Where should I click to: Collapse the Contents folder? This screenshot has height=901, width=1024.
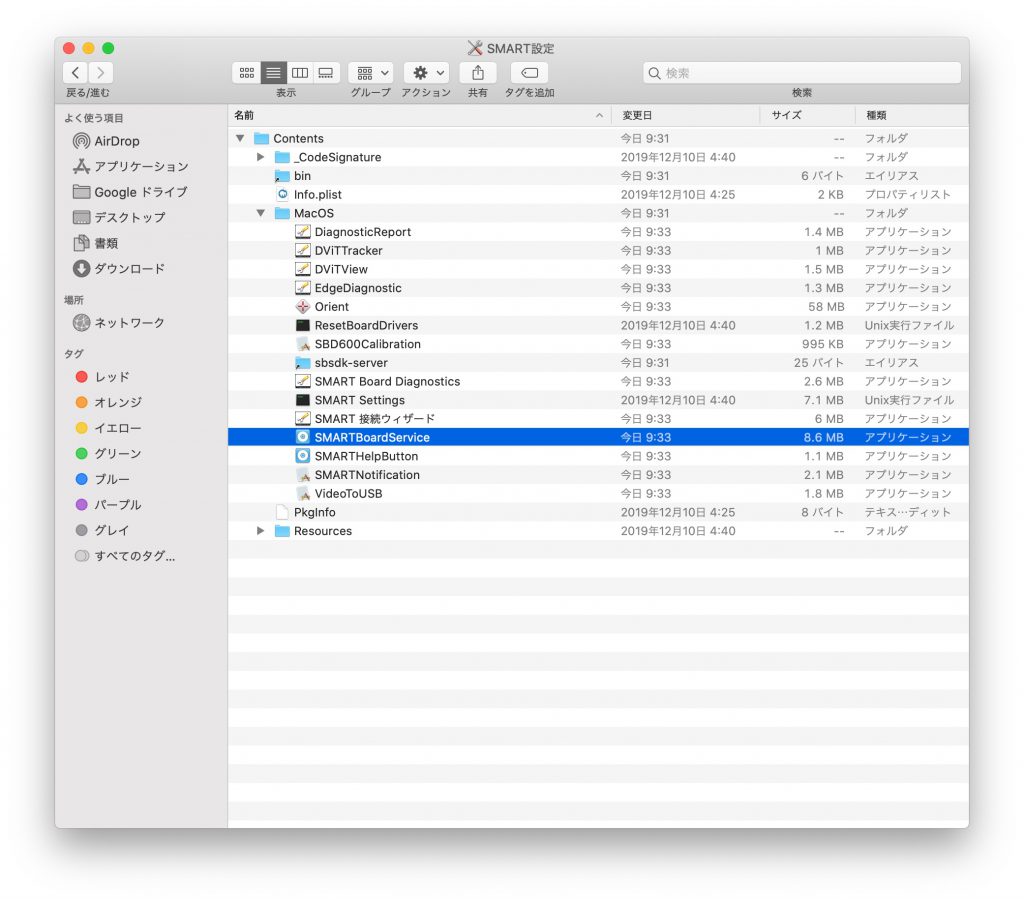240,138
